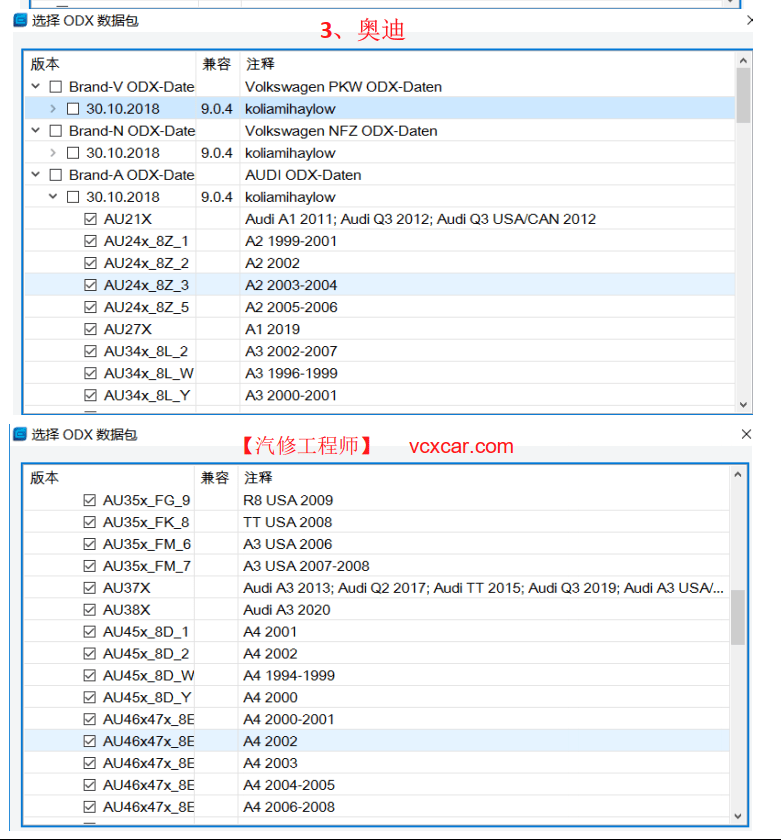Uncheck AU46x47x_8E checkbox in the A4 2002 row
This screenshot has width=781, height=840.
pyautogui.click(x=89, y=741)
